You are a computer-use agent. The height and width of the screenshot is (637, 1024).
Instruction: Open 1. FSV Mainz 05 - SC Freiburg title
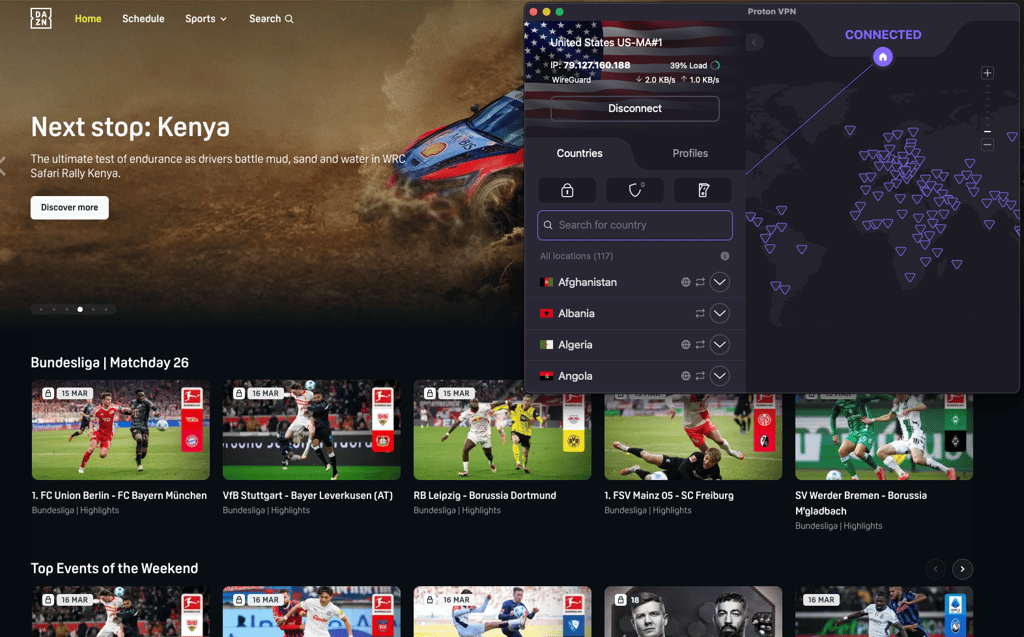point(669,496)
